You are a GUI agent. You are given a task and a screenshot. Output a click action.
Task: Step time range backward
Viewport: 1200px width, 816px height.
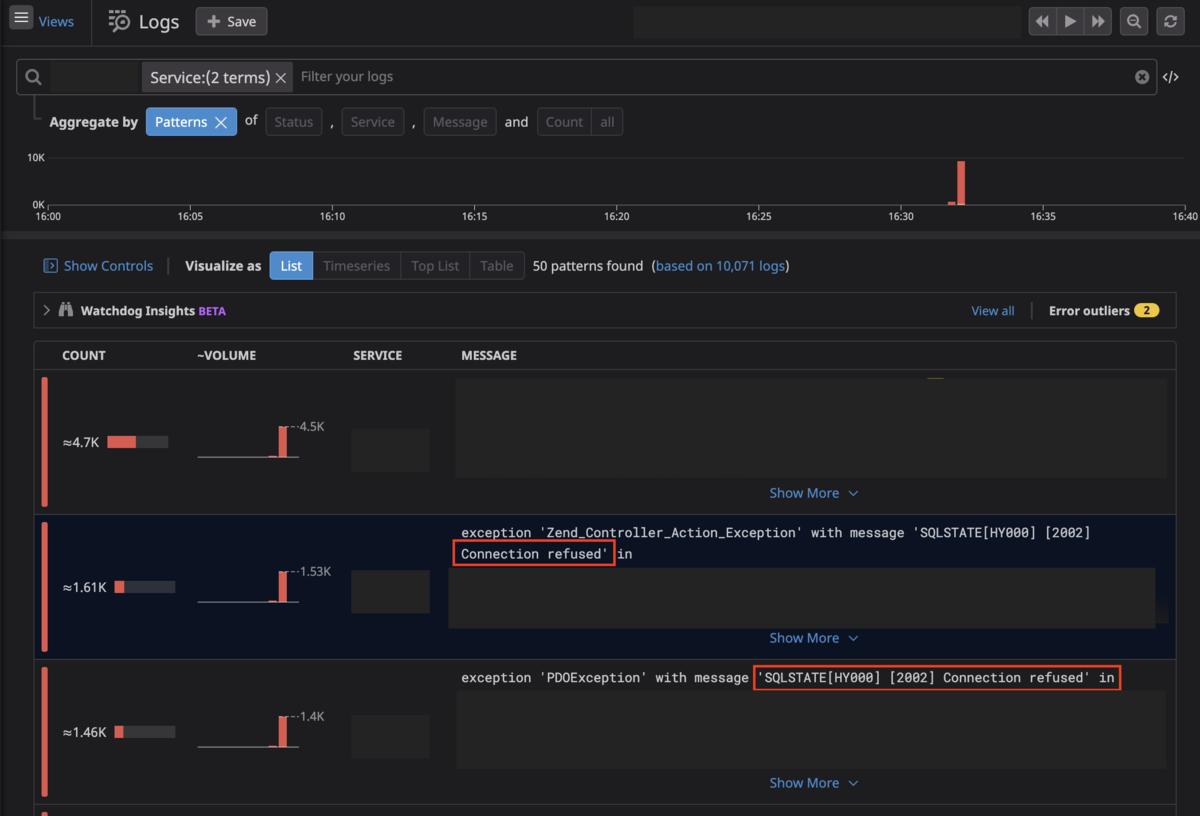pyautogui.click(x=1042, y=21)
